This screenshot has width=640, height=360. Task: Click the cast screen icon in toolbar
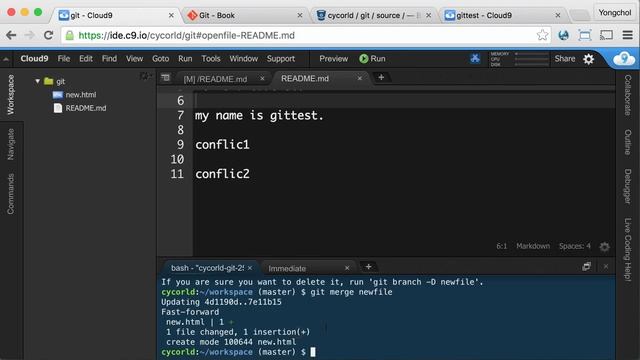point(607,35)
